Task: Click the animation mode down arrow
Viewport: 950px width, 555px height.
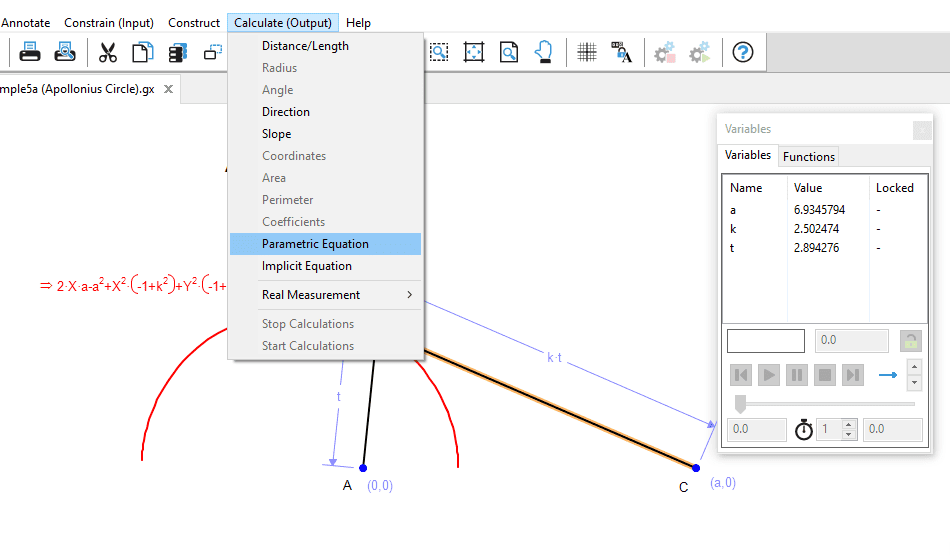Action: (914, 383)
